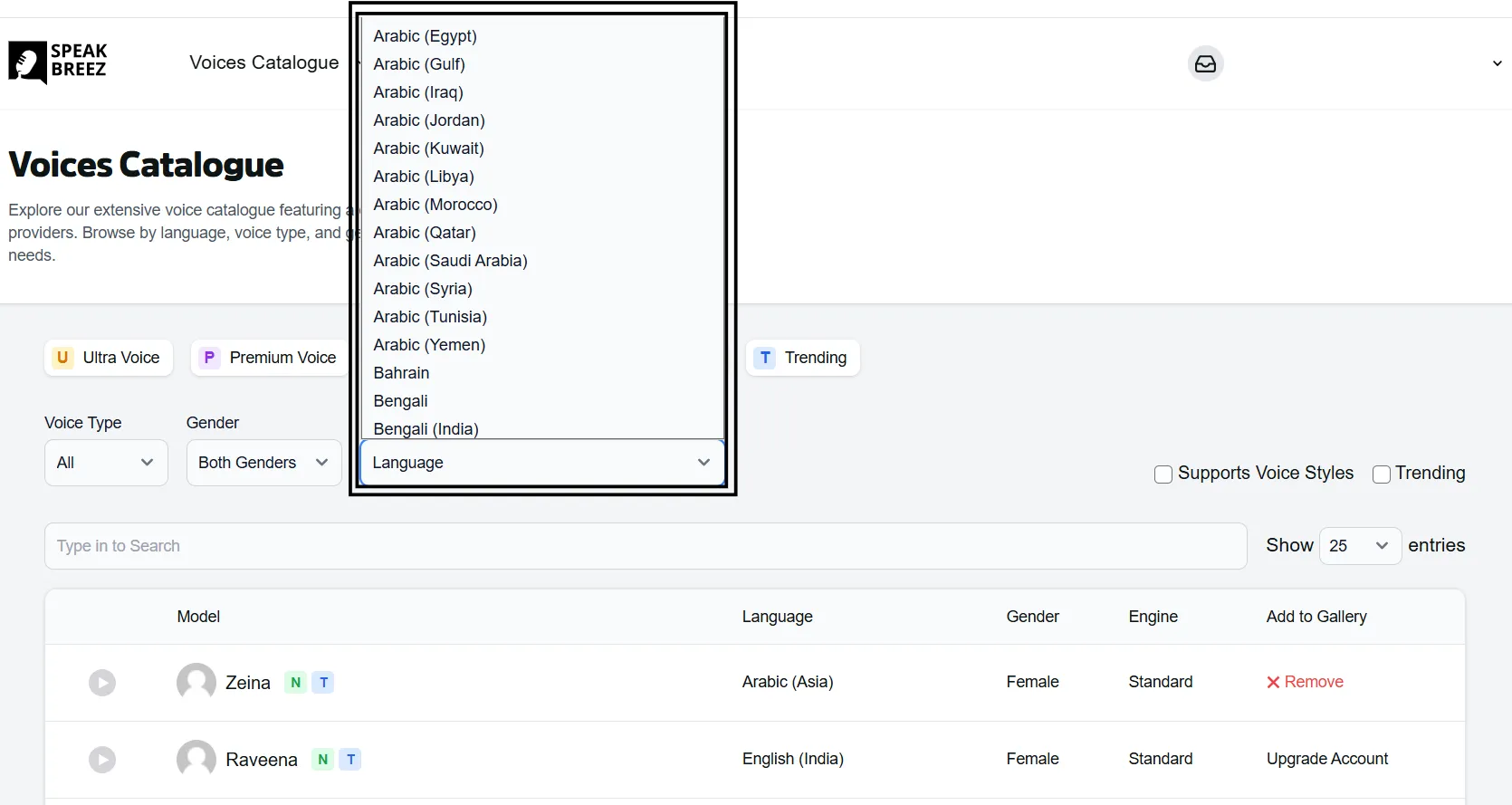Open the inbox notifications icon
The height and width of the screenshot is (805, 1512).
(x=1205, y=63)
